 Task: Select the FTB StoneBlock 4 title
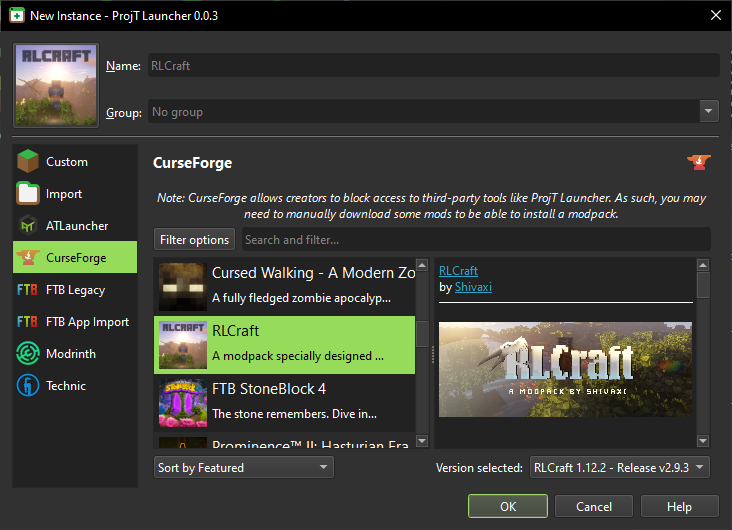click(x=269, y=389)
